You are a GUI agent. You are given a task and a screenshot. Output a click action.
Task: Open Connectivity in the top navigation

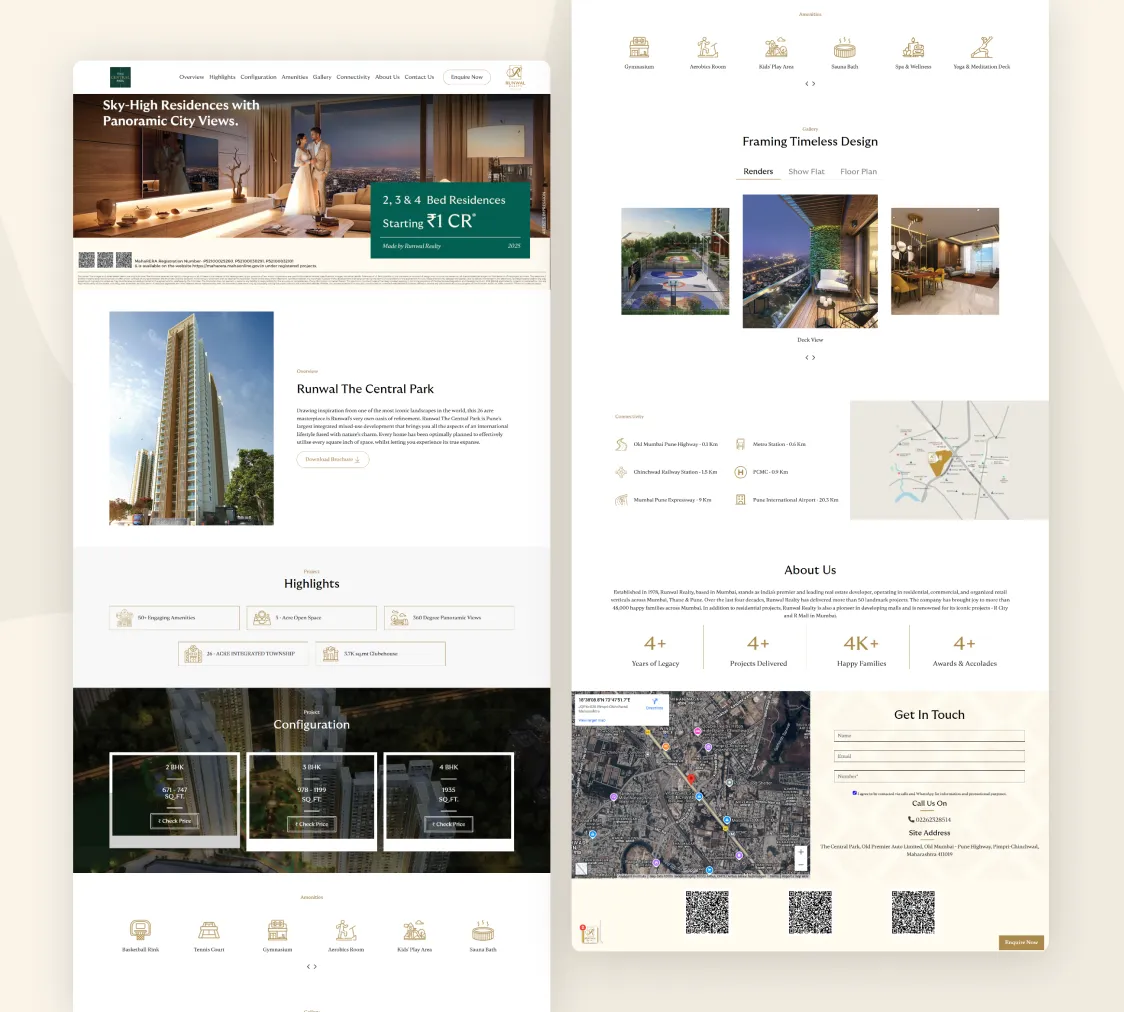click(353, 77)
